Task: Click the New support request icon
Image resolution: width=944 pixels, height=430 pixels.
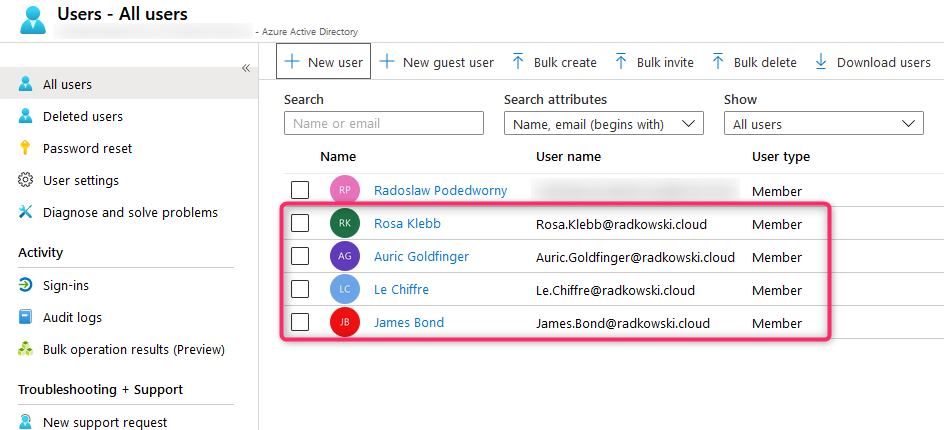Action: (26, 422)
